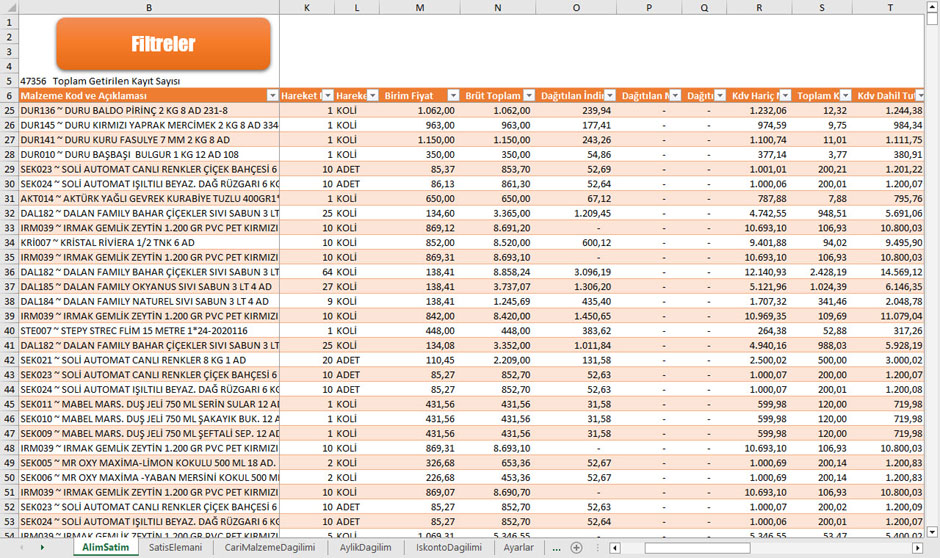Click value 264,38 in STE007 row
Screen dimensions: 940x558
[x=760, y=330]
